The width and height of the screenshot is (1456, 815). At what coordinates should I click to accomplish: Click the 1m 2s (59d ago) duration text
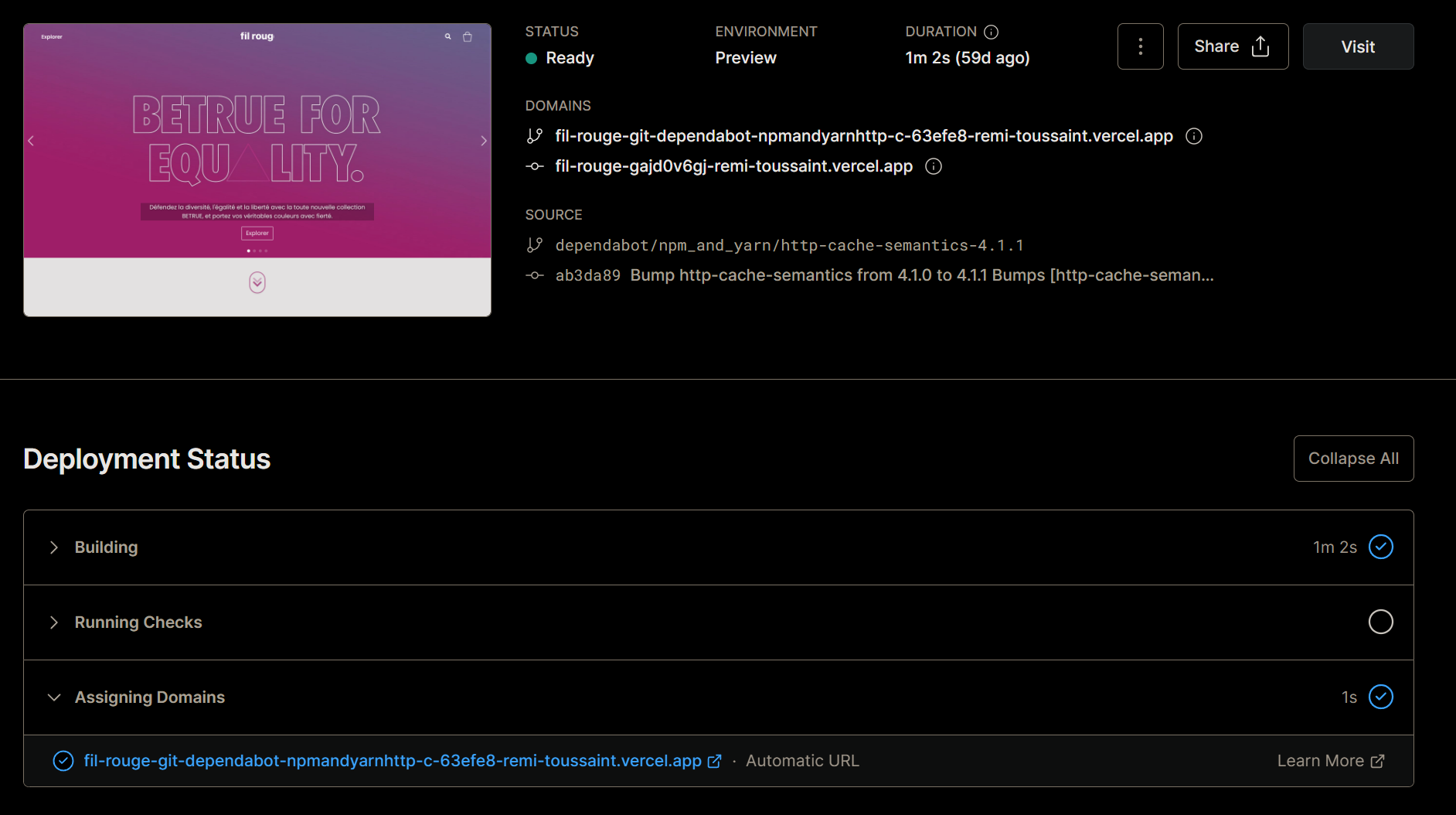click(968, 58)
